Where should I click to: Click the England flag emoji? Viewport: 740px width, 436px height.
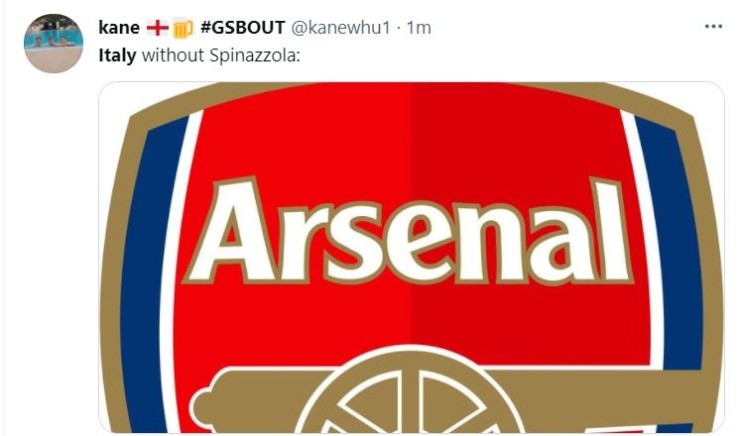tap(158, 28)
